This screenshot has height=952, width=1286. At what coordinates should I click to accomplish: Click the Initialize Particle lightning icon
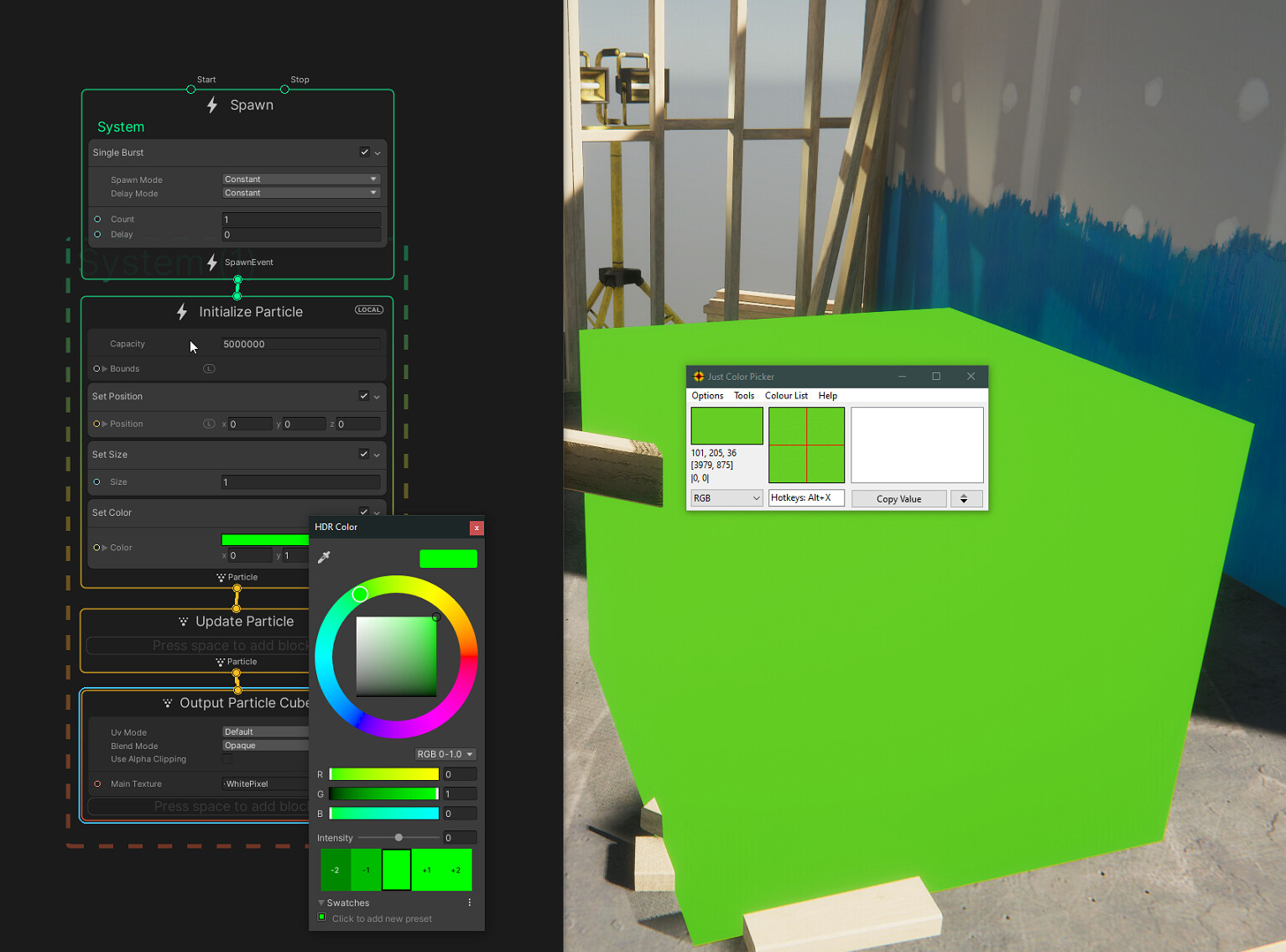click(182, 312)
